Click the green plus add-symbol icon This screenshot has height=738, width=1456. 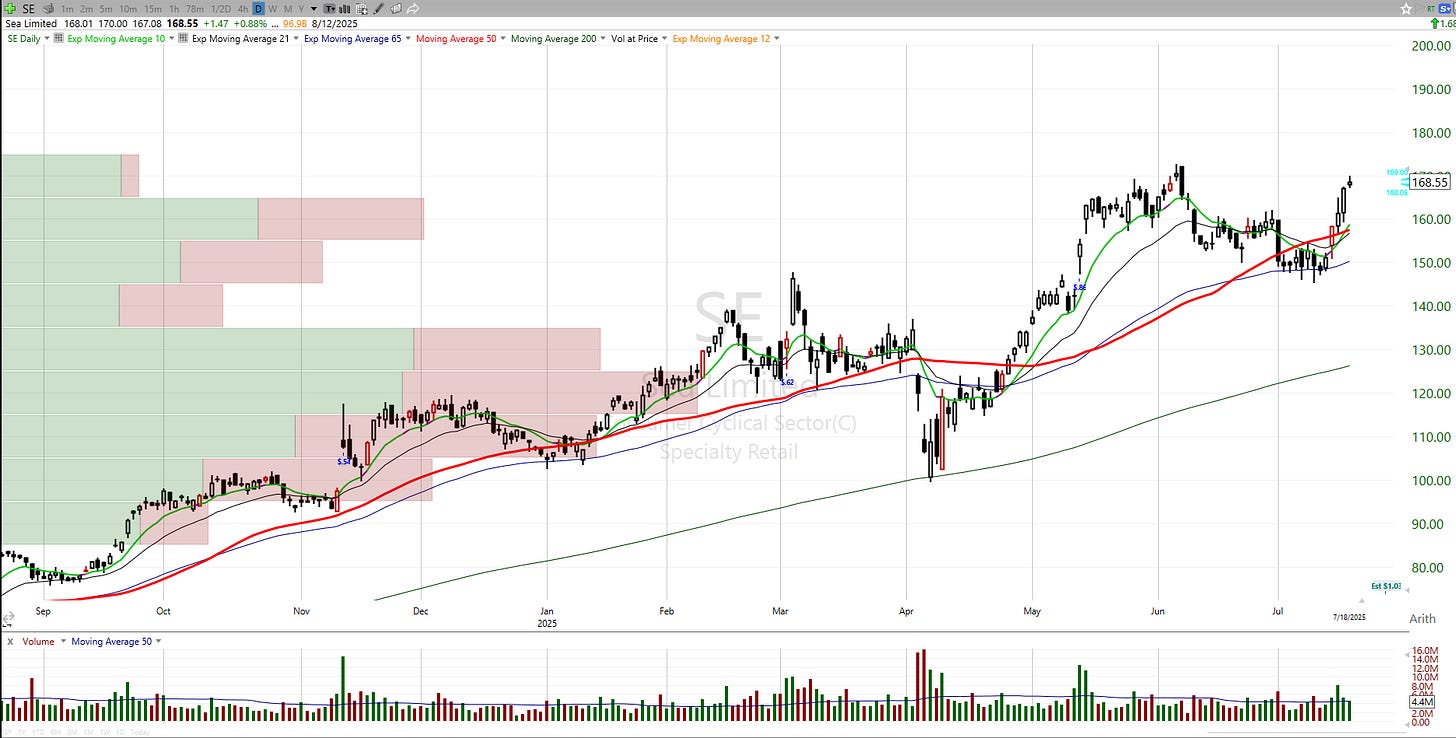click(10, 8)
